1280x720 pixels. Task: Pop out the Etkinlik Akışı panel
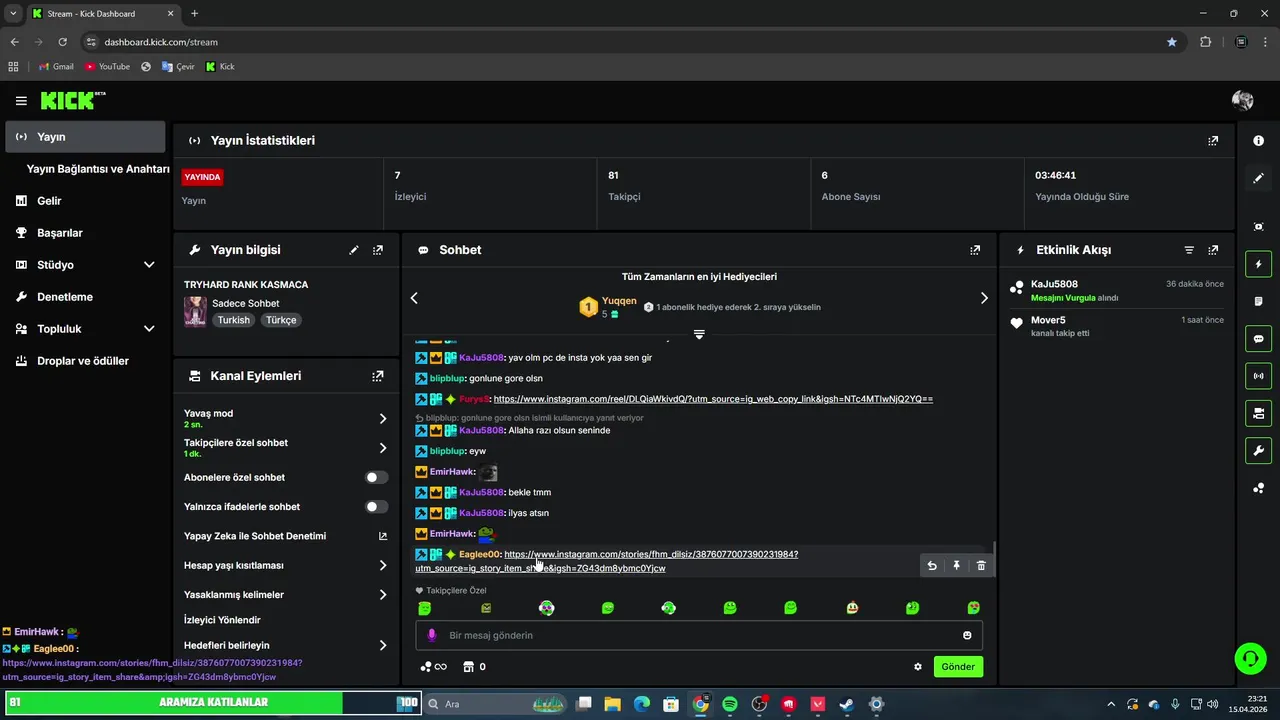(1213, 250)
